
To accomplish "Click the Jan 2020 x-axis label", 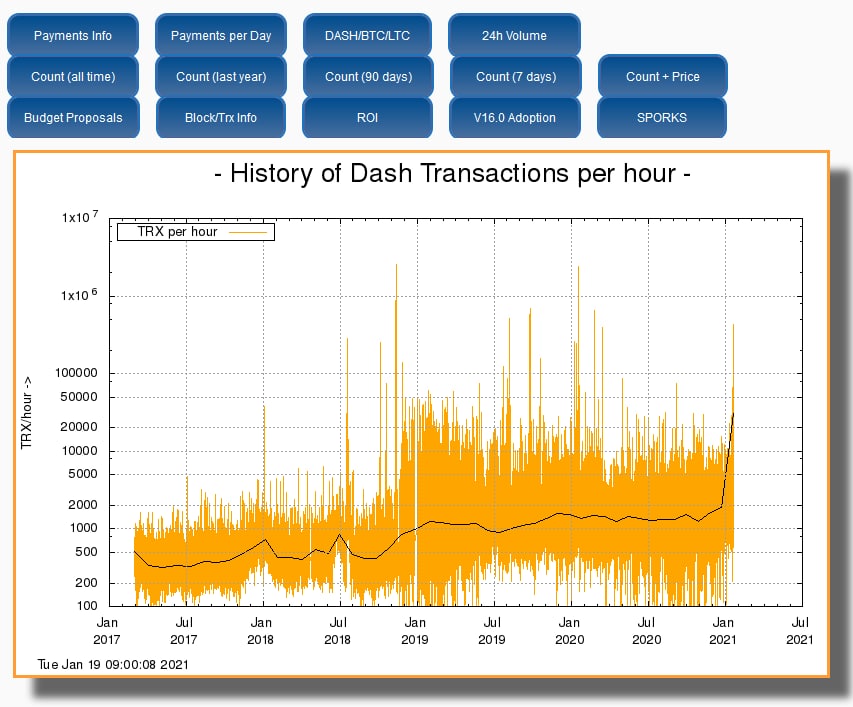I will pos(570,631).
